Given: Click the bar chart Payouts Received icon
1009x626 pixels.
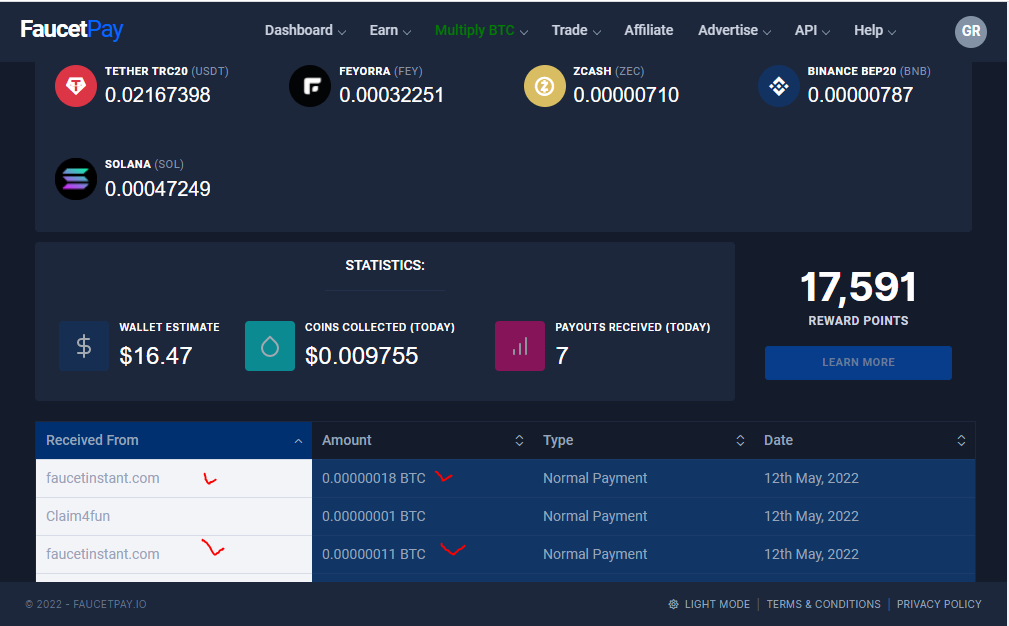Looking at the screenshot, I should tap(520, 346).
